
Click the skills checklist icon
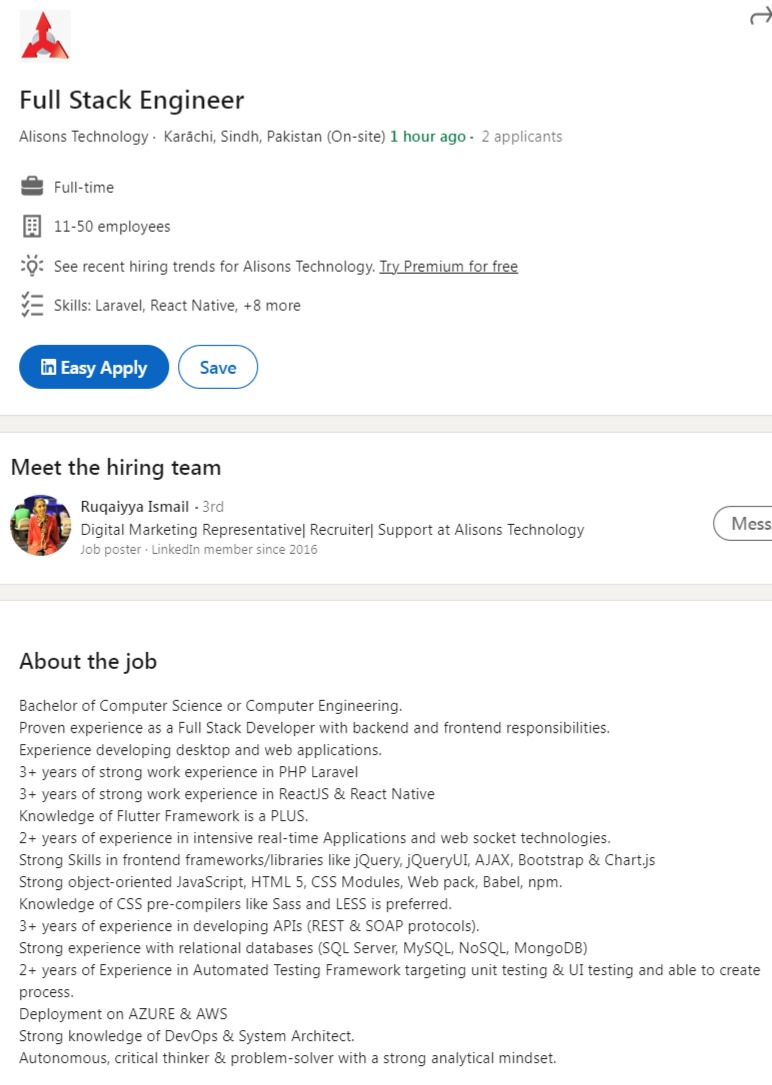32,305
